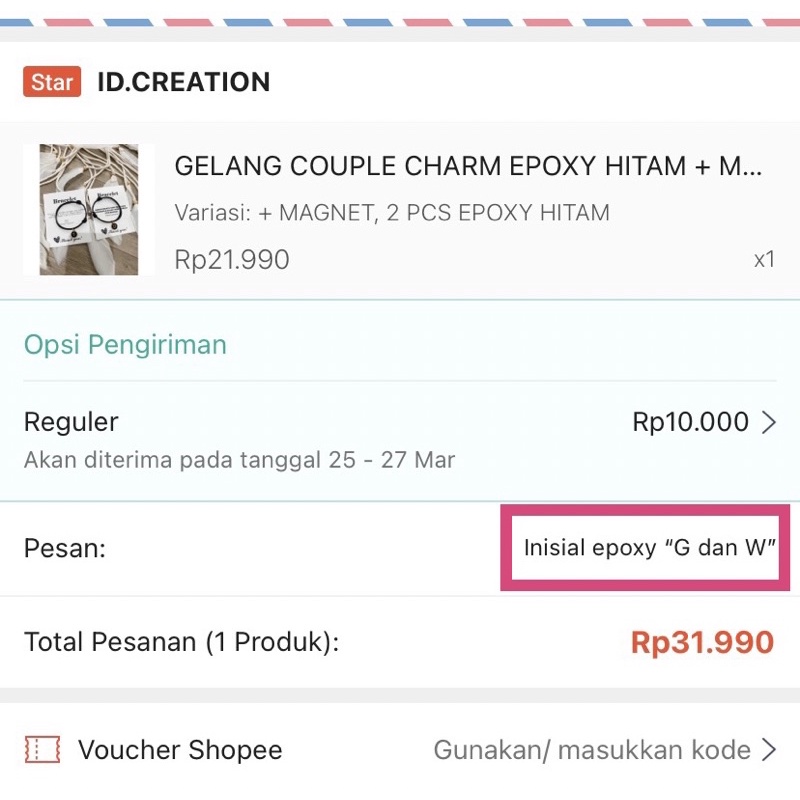This screenshot has width=800, height=800.
Task: Click the Star seller badge
Action: pyautogui.click(x=51, y=82)
